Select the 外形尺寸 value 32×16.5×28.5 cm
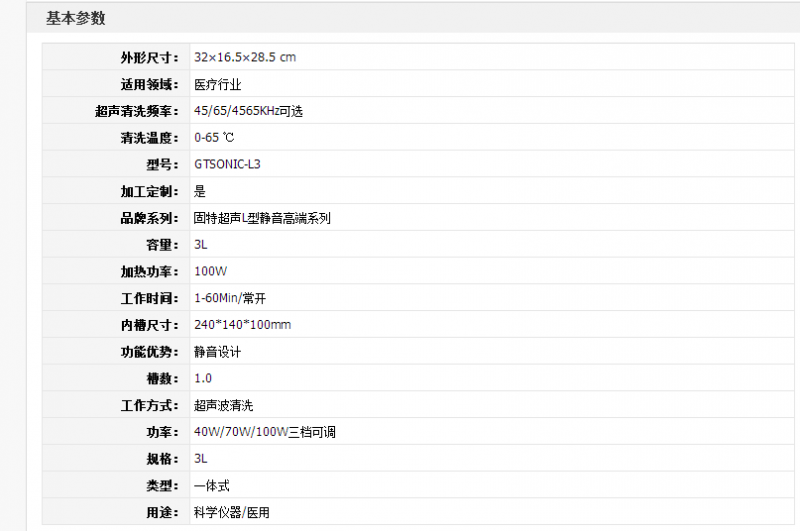The image size is (800, 531). [x=245, y=57]
